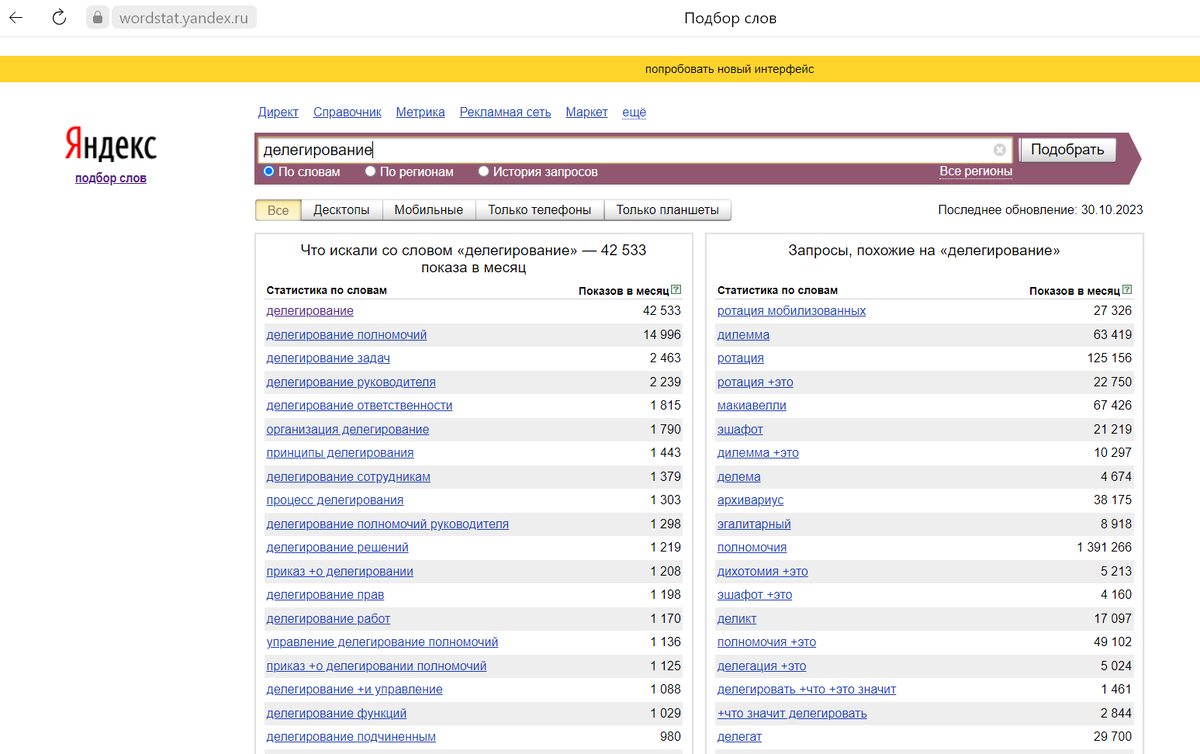Select the История запросов radio button
The image size is (1200, 754).
click(x=484, y=172)
